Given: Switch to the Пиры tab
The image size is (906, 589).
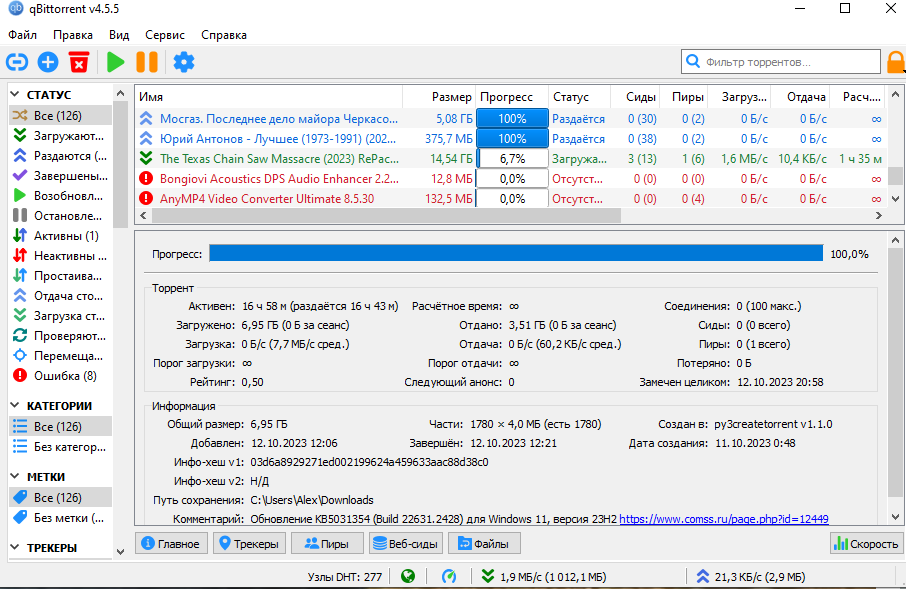Looking at the screenshot, I should tap(327, 543).
